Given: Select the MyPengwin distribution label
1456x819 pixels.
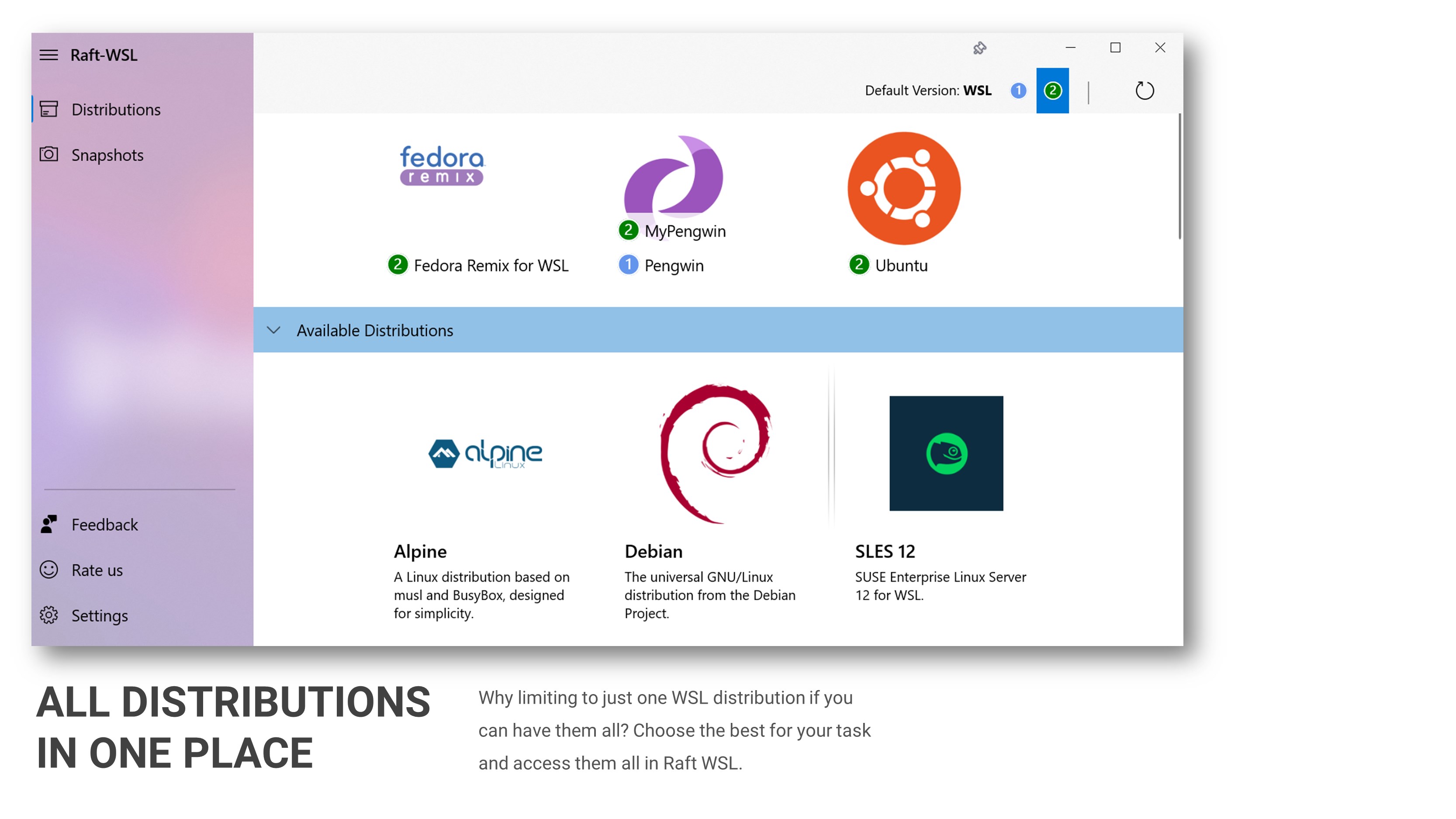Looking at the screenshot, I should (685, 231).
